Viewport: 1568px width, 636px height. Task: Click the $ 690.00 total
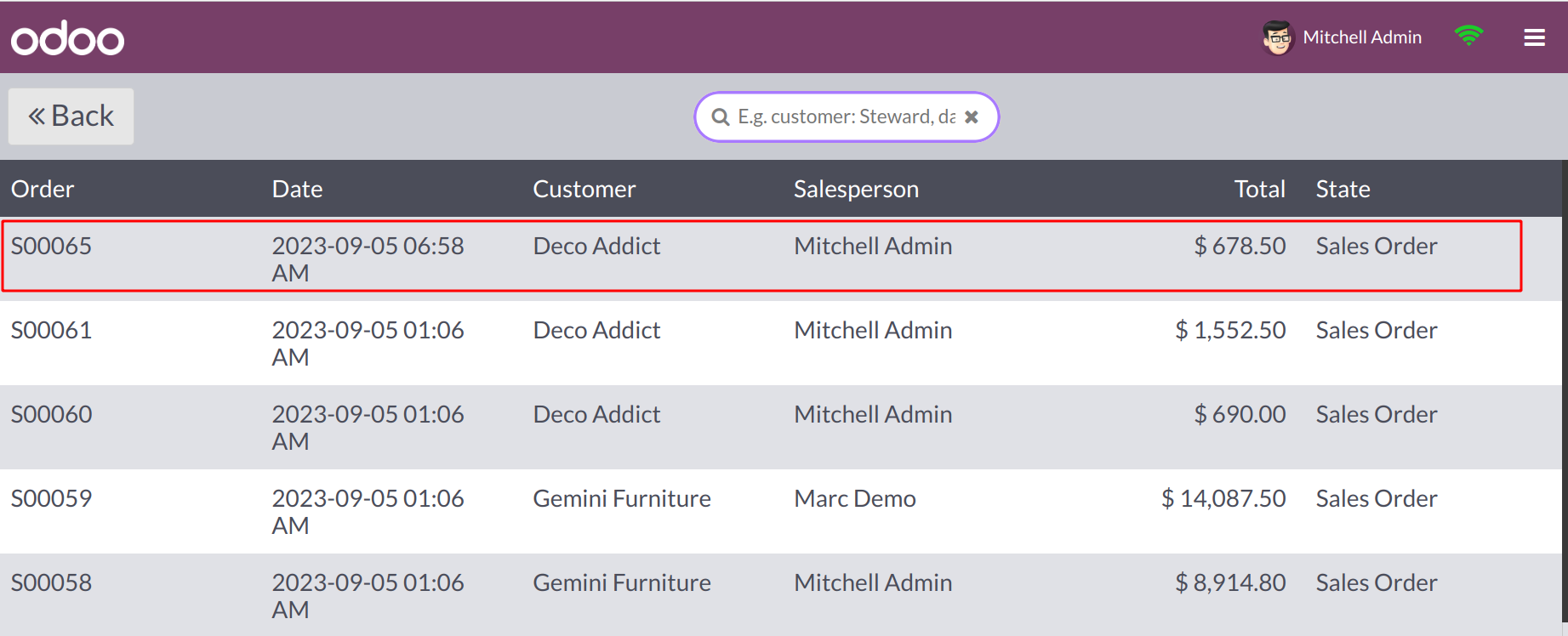click(x=1240, y=414)
